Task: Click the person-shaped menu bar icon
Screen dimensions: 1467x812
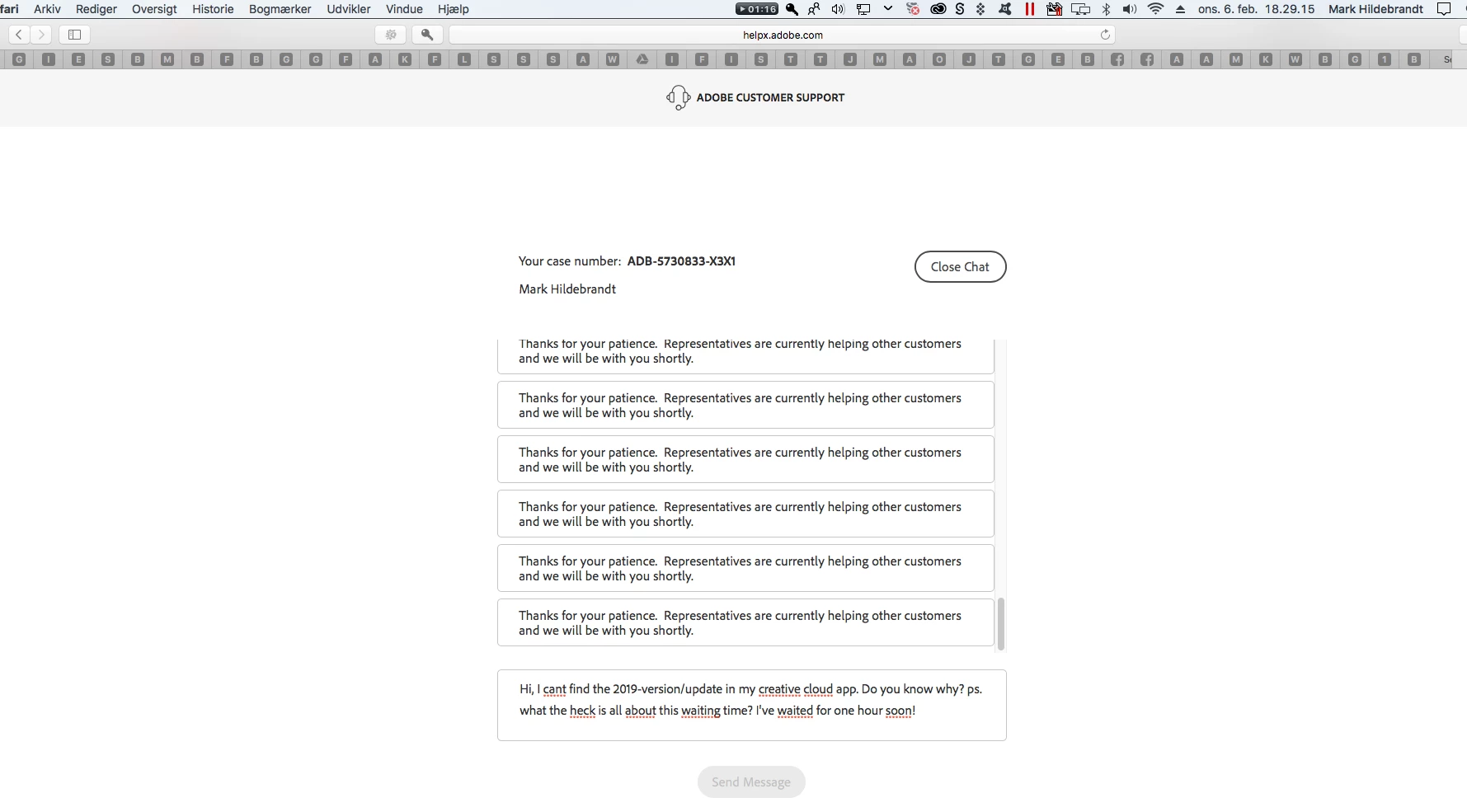Action: pos(814,9)
